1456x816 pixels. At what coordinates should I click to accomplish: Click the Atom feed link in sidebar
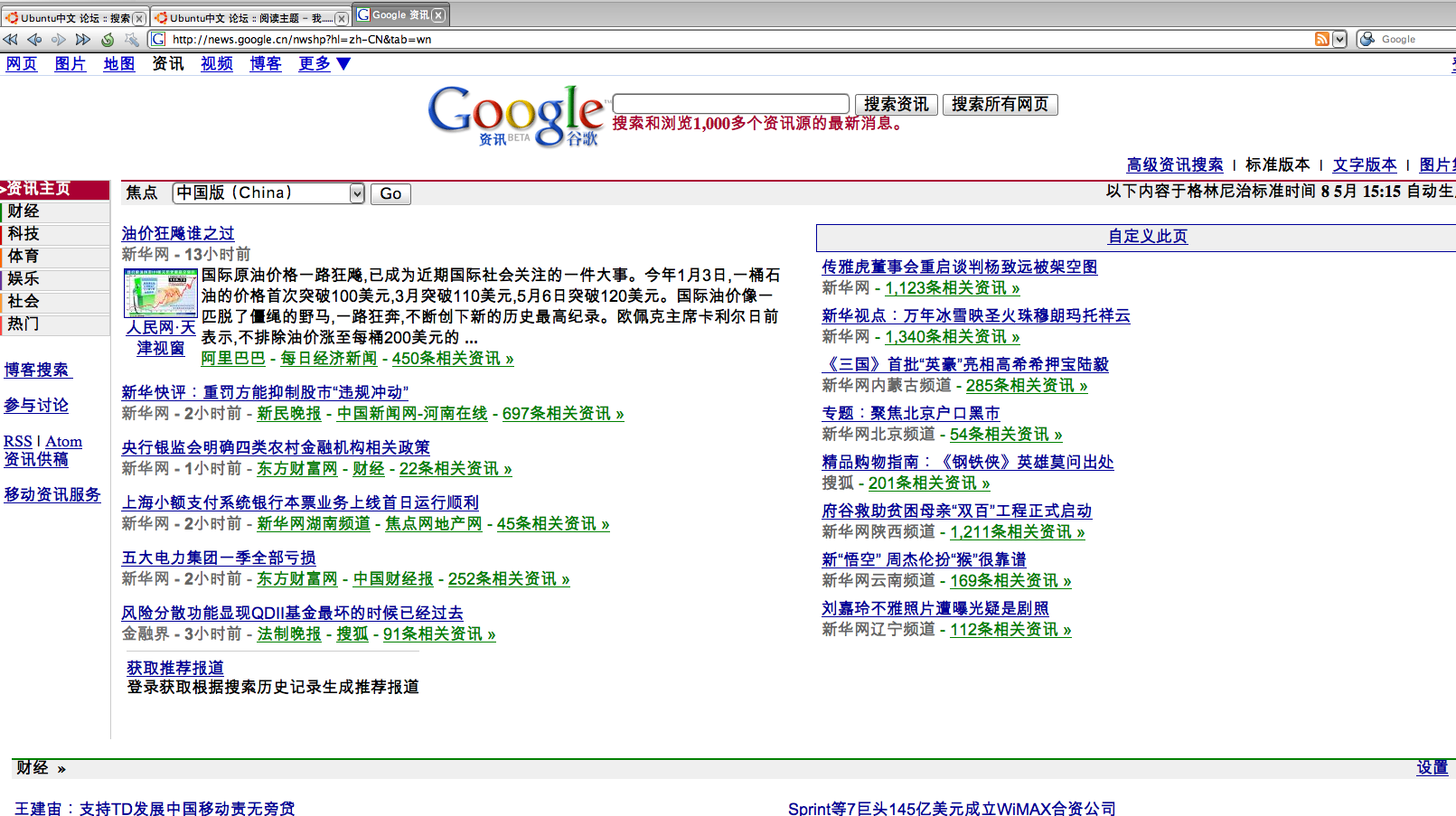click(64, 441)
